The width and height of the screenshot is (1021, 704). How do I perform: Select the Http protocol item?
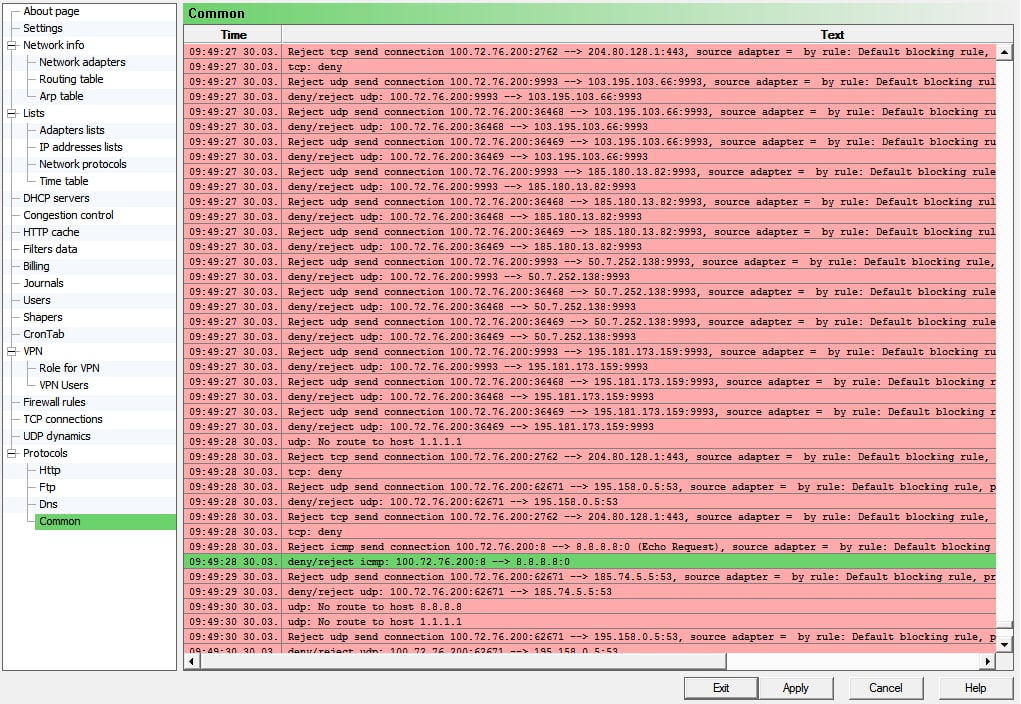(x=49, y=470)
